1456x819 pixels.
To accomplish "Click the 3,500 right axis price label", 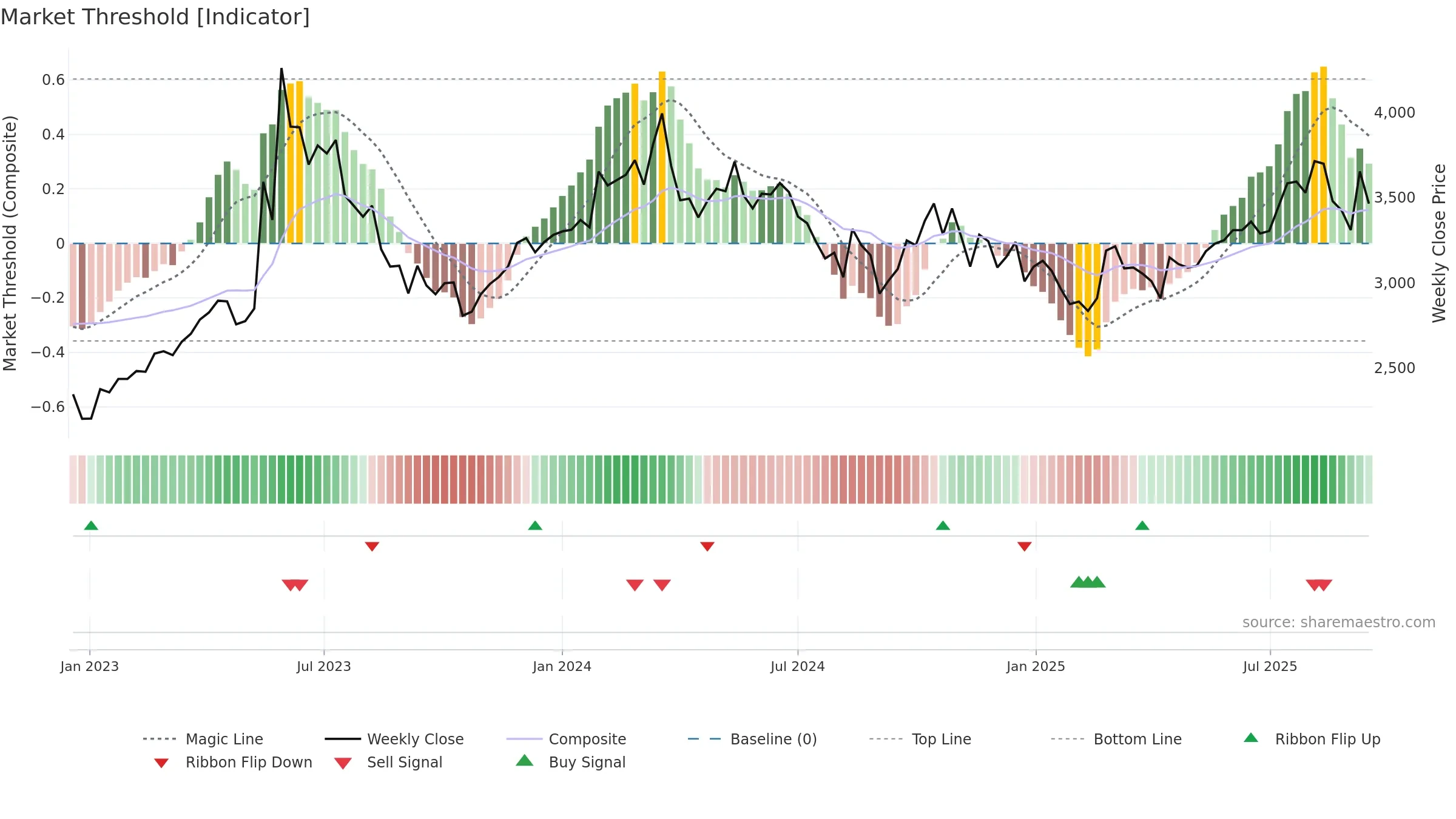I will (x=1395, y=197).
